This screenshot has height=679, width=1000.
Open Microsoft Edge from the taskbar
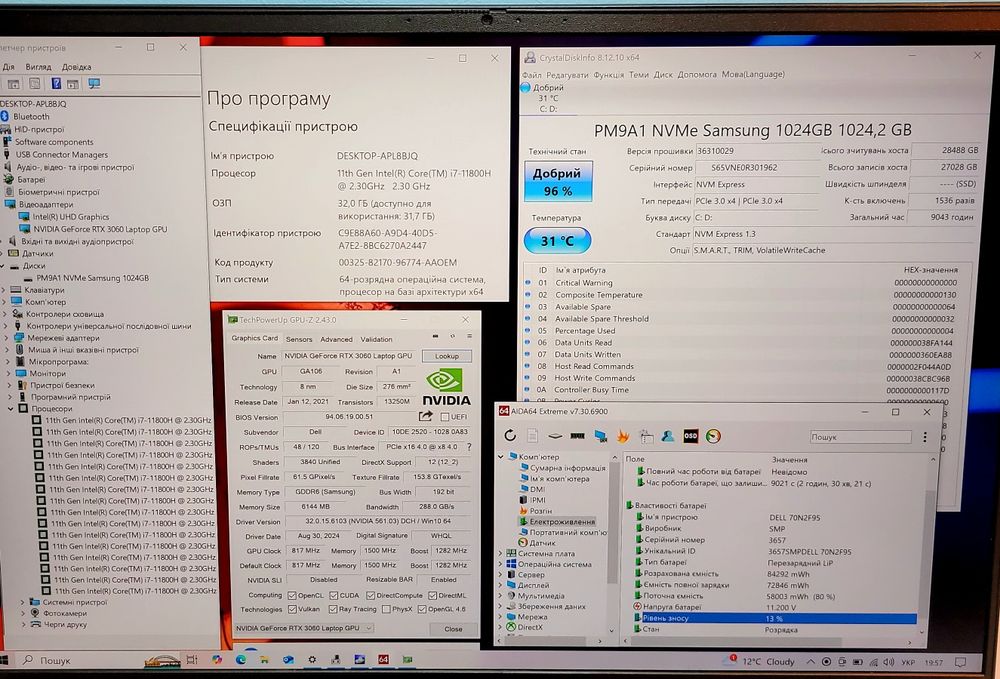[240, 660]
